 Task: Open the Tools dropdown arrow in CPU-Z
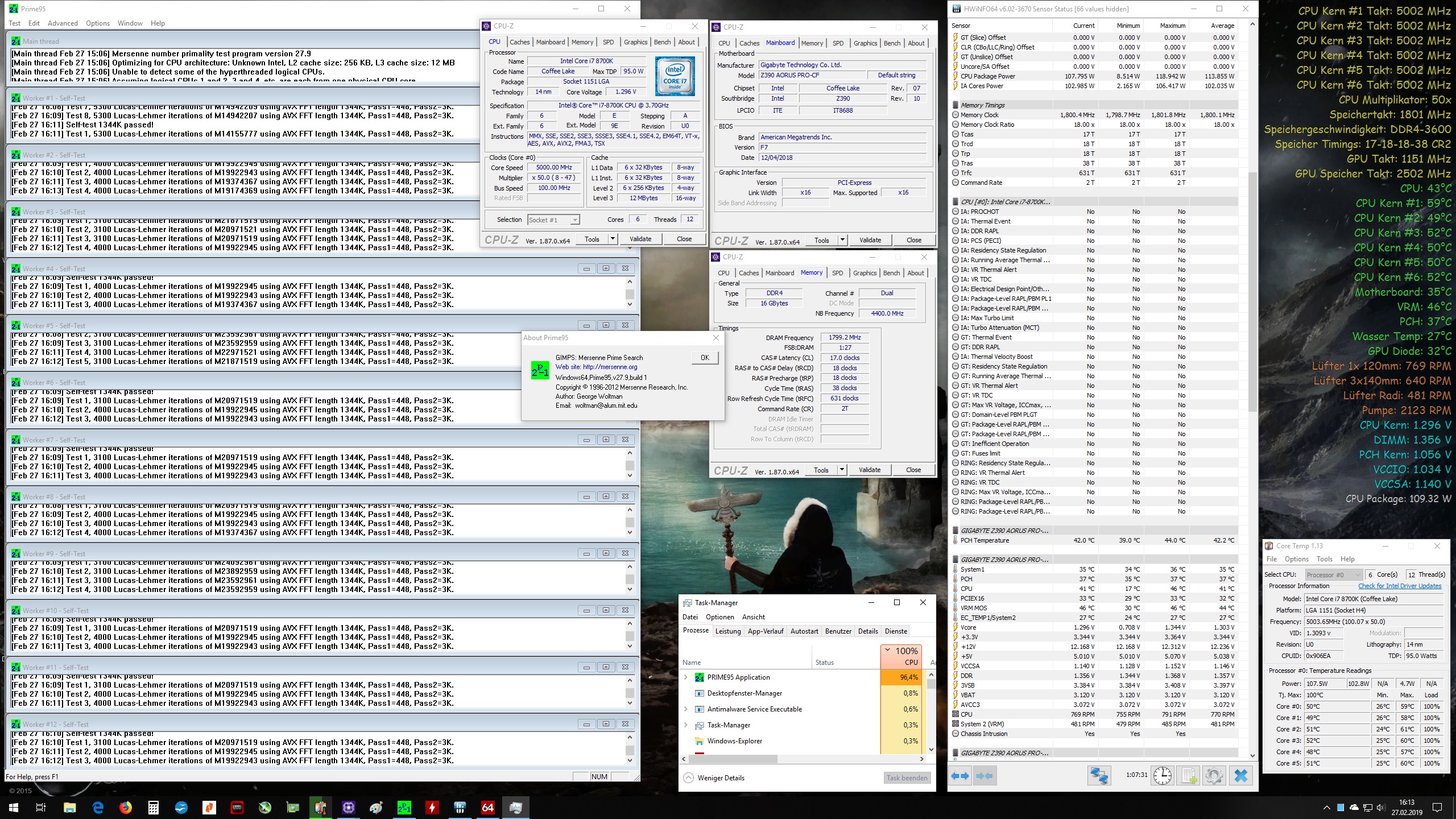click(614, 239)
